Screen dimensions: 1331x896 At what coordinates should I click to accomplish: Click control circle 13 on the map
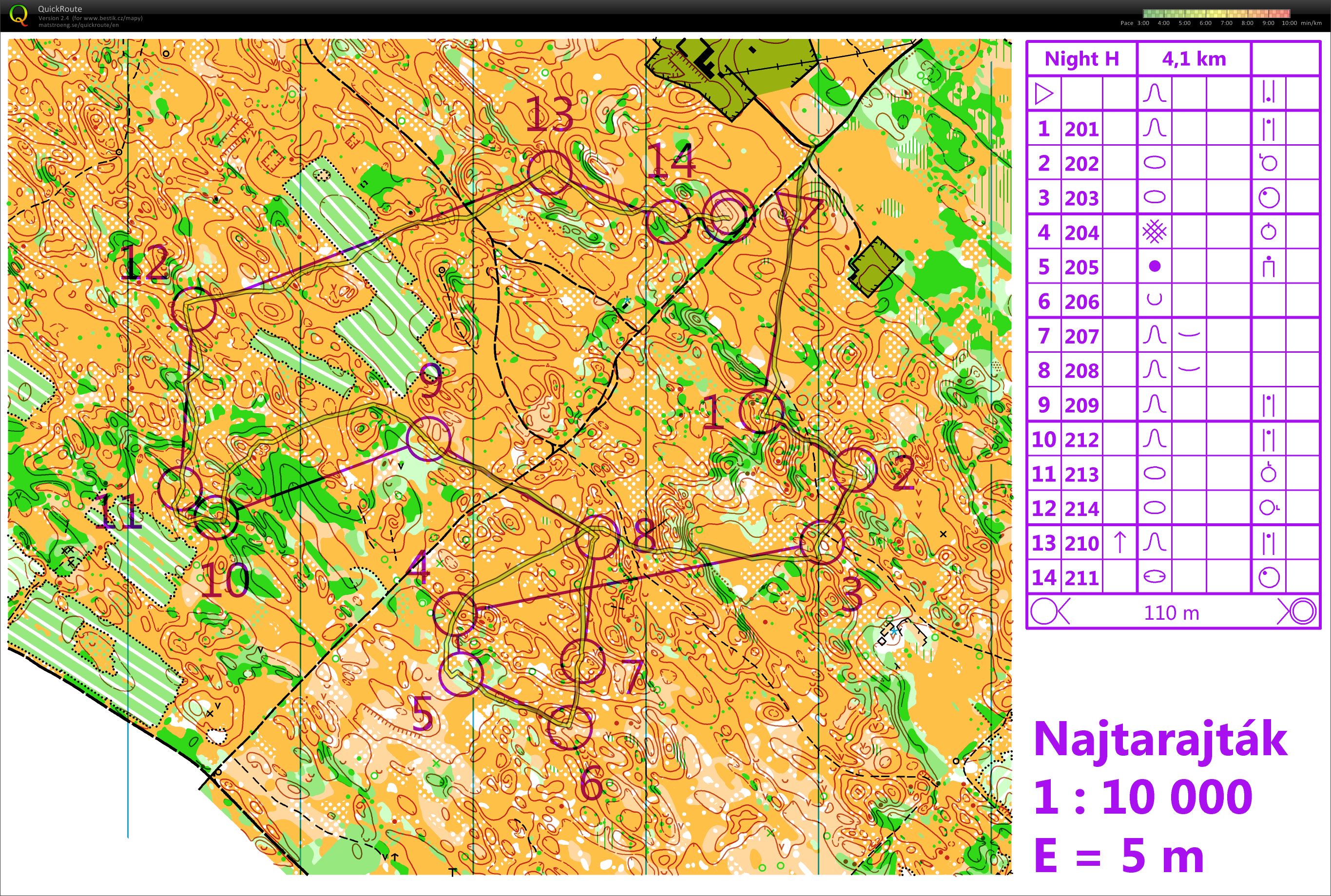(x=549, y=172)
